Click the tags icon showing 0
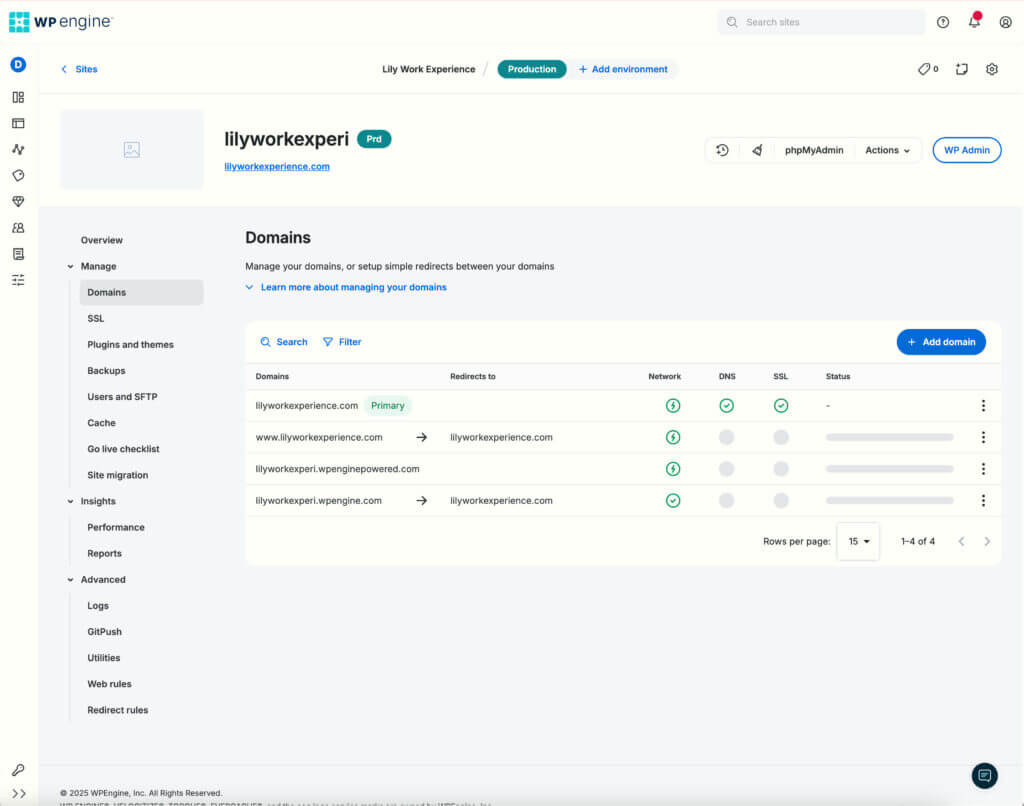 (928, 69)
